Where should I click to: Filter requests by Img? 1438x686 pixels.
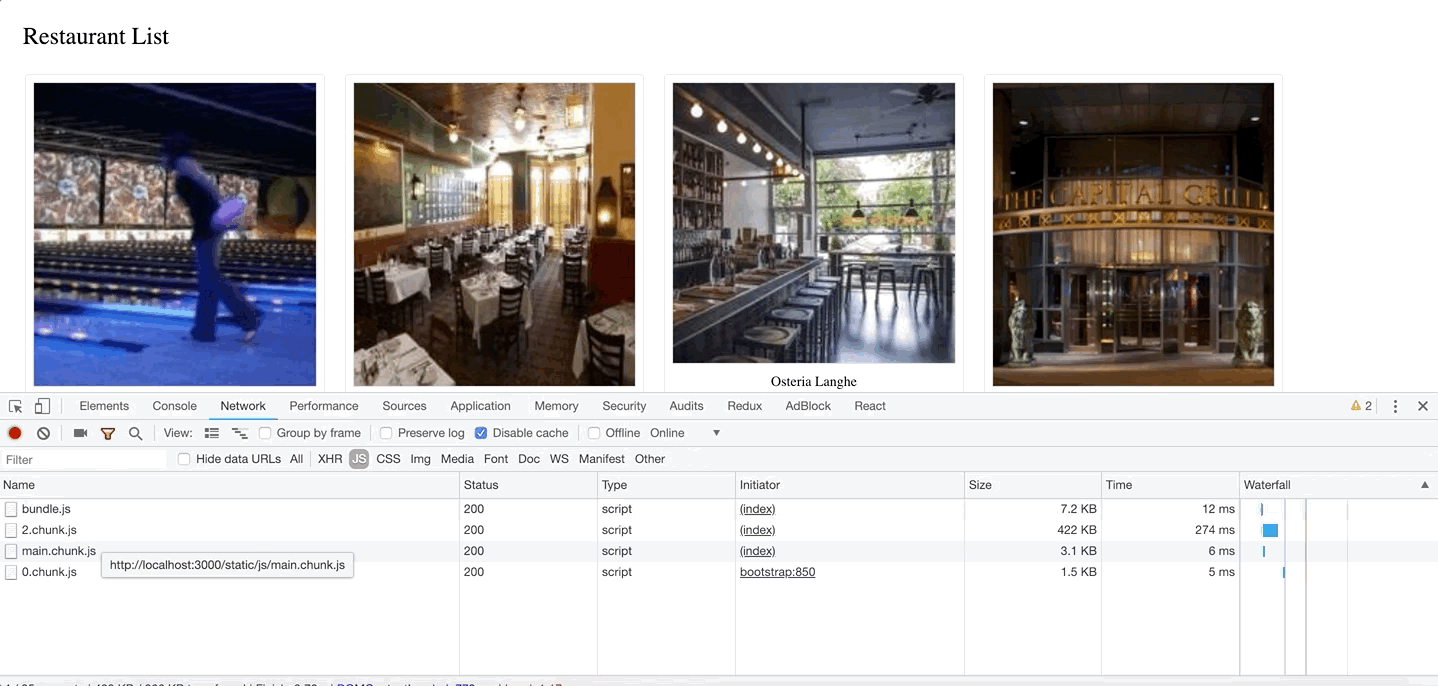[421, 459]
